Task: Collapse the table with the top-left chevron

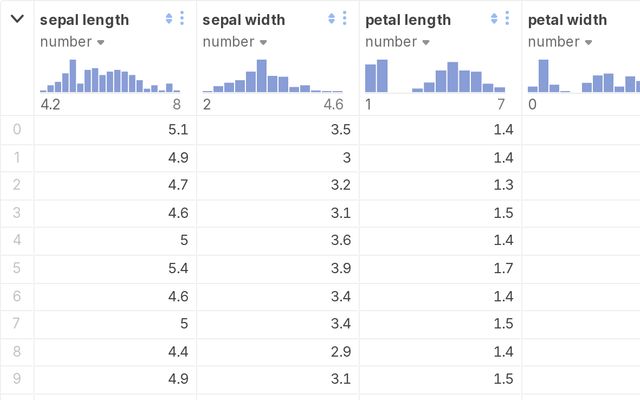Action: pyautogui.click(x=17, y=19)
